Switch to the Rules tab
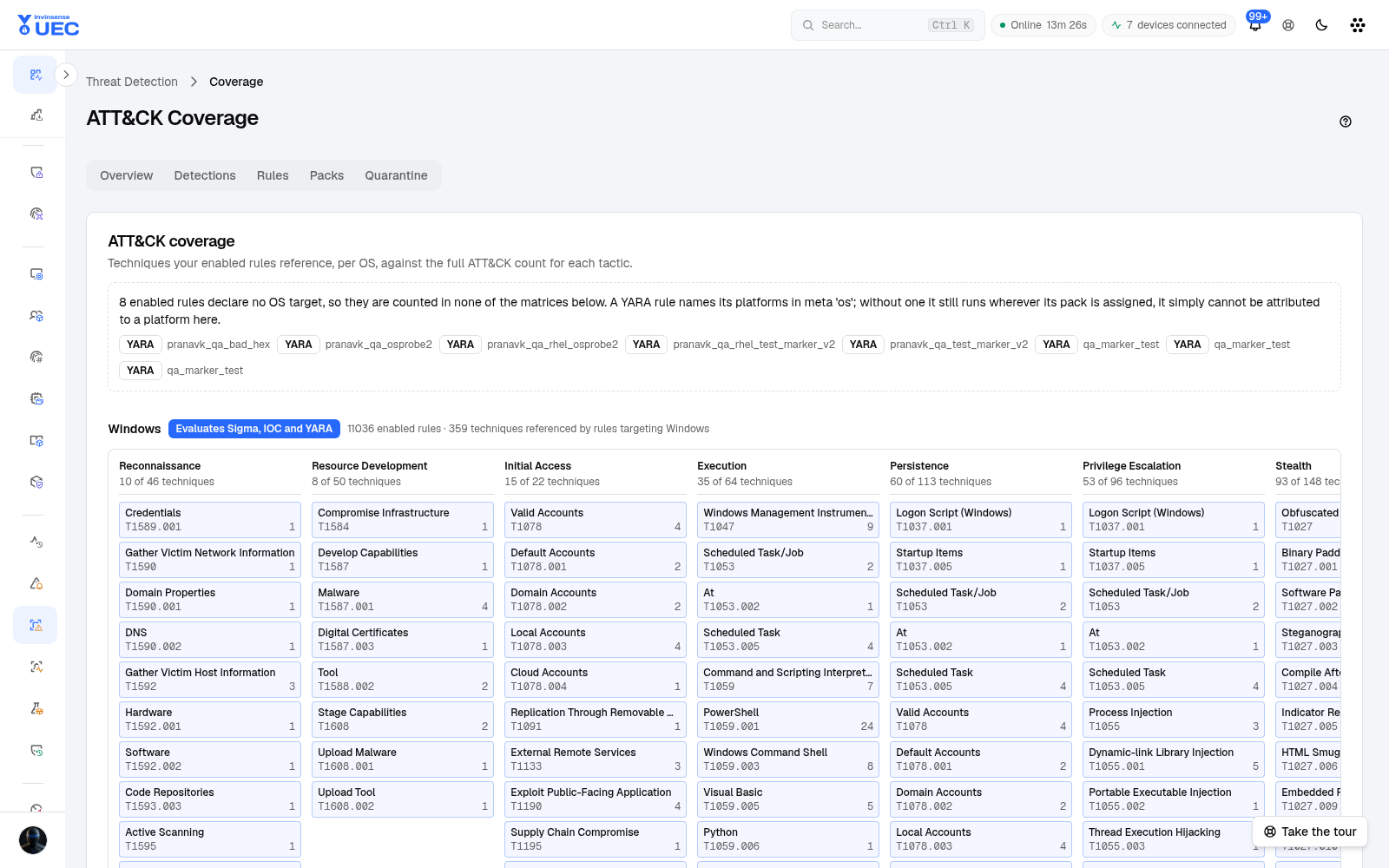This screenshot has height=868, width=1389. coord(273,175)
